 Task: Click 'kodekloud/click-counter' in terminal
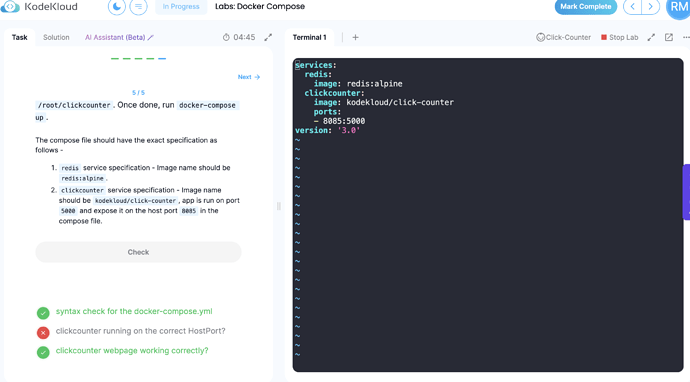pos(400,102)
